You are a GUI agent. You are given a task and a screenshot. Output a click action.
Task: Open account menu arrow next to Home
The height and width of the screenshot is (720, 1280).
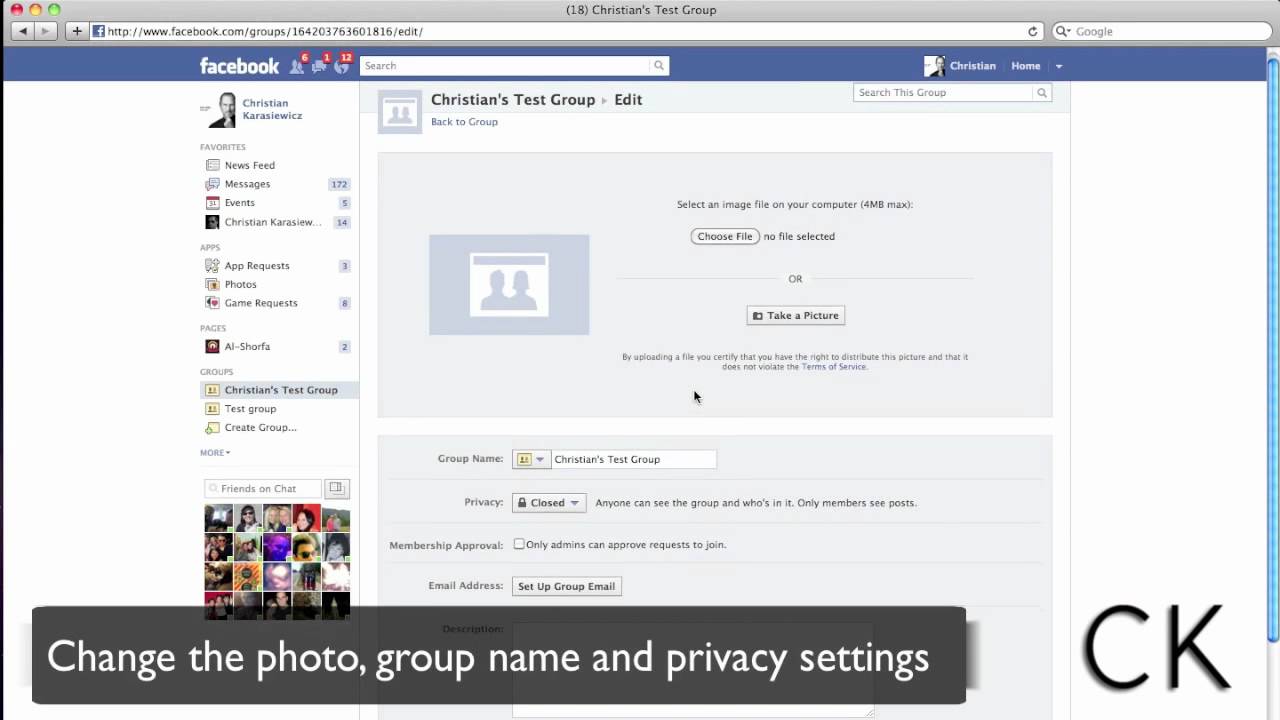pyautogui.click(x=1059, y=66)
